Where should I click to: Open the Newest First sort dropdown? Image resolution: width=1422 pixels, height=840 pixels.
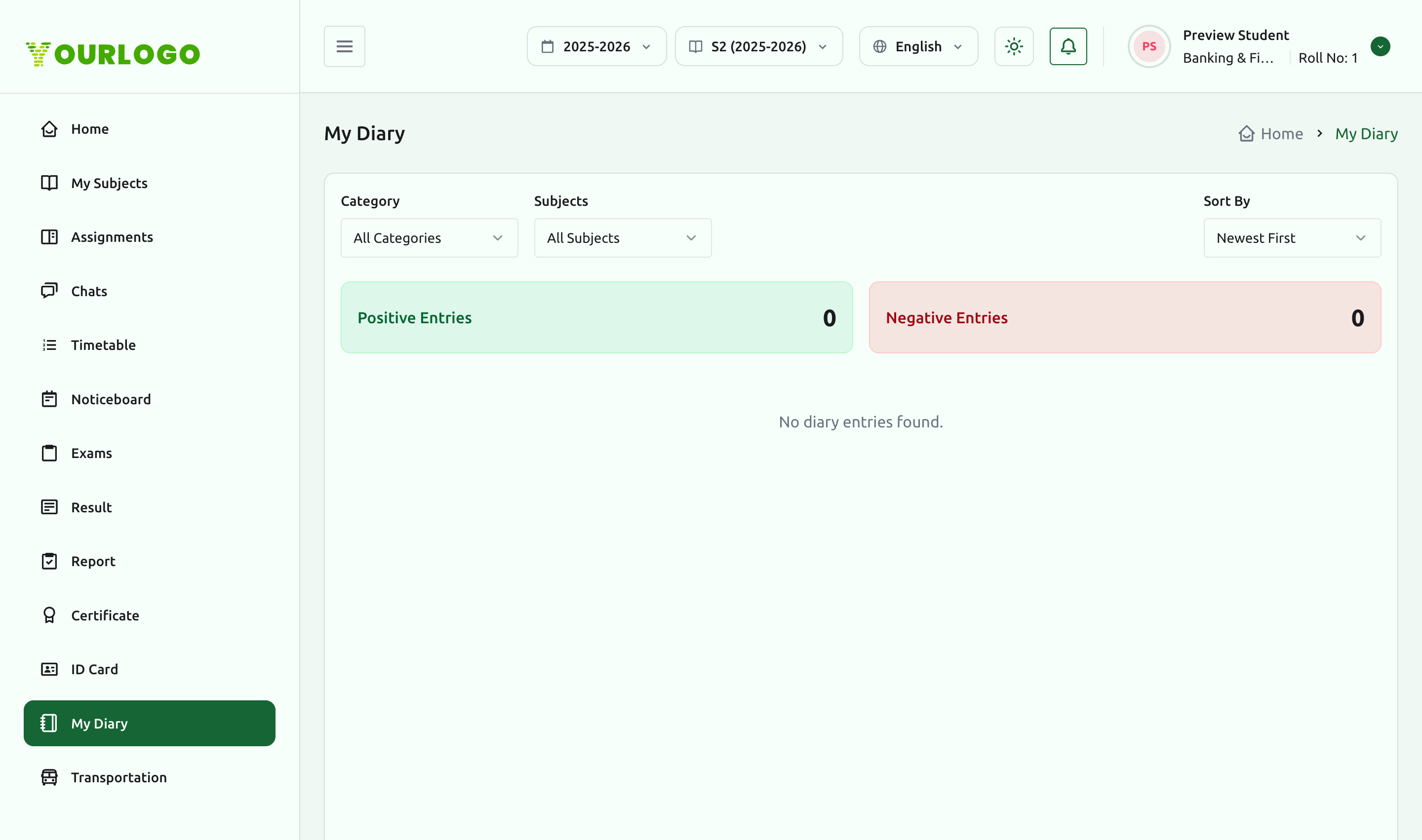[1292, 238]
